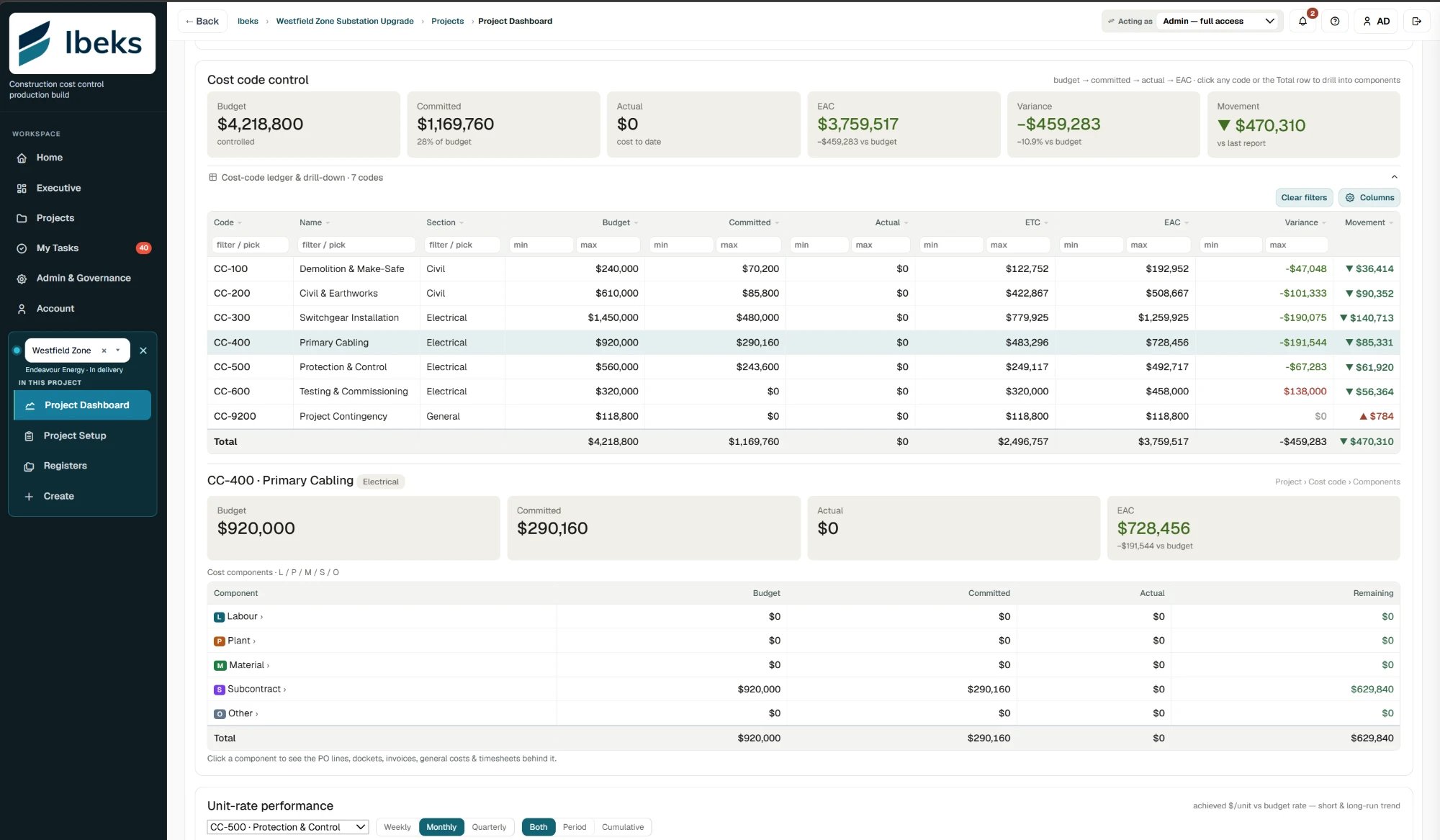Select Period trend toggle

coord(575,827)
